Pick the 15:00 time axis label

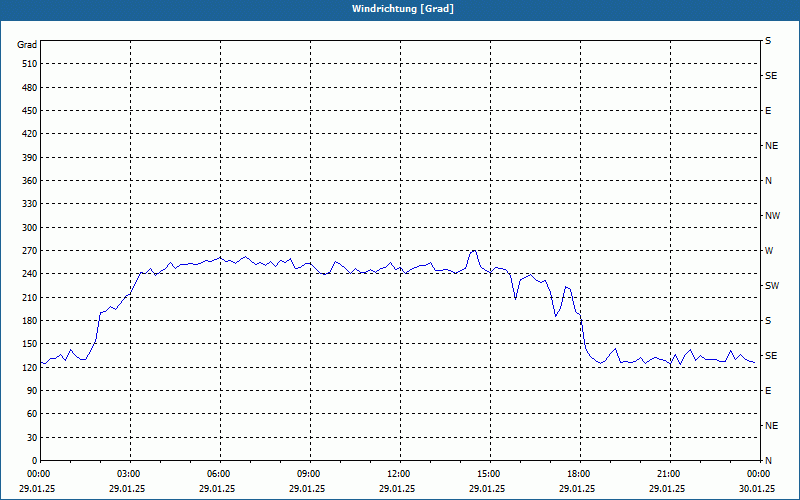point(490,474)
